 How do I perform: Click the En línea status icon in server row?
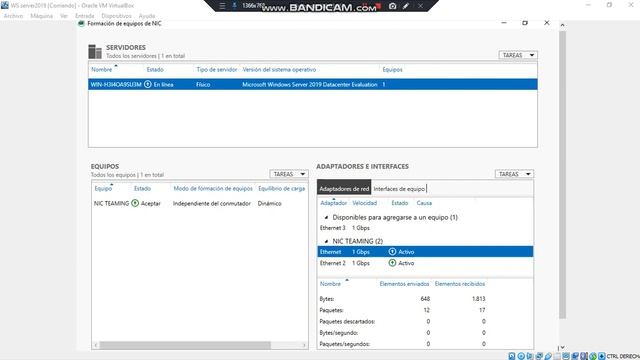coord(148,84)
